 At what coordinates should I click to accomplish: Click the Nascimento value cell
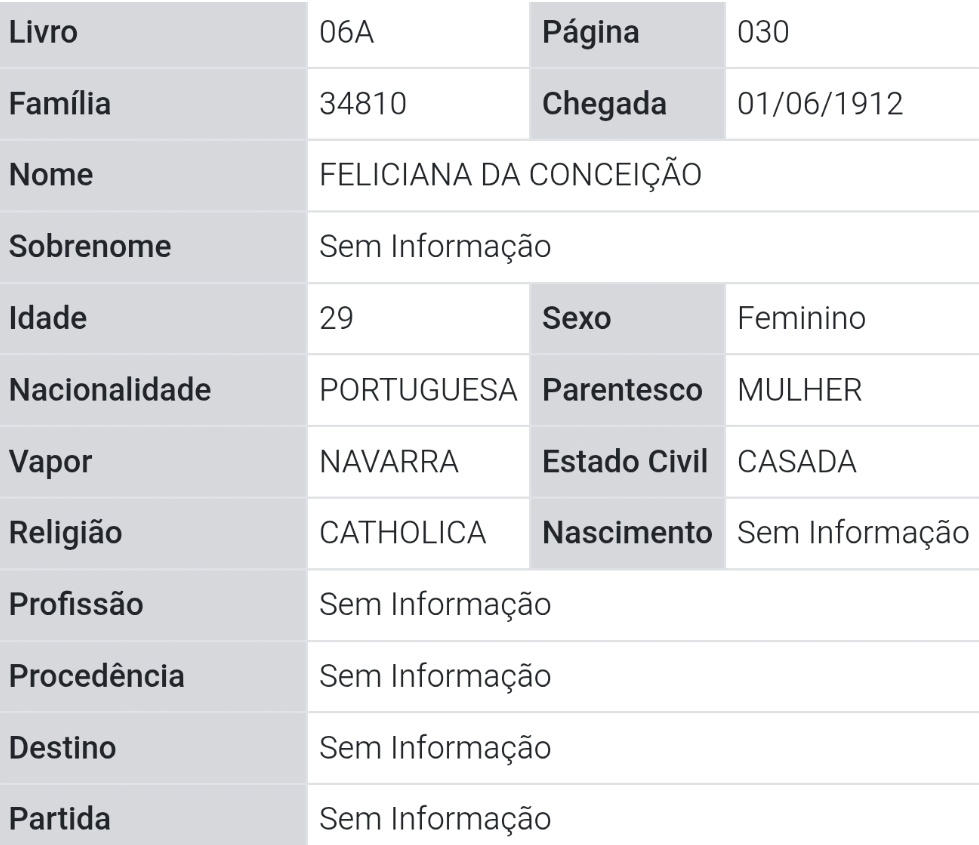tap(853, 533)
